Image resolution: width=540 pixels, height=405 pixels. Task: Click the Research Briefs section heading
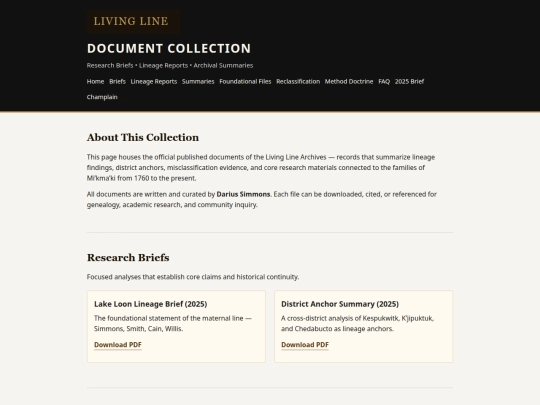(128, 258)
